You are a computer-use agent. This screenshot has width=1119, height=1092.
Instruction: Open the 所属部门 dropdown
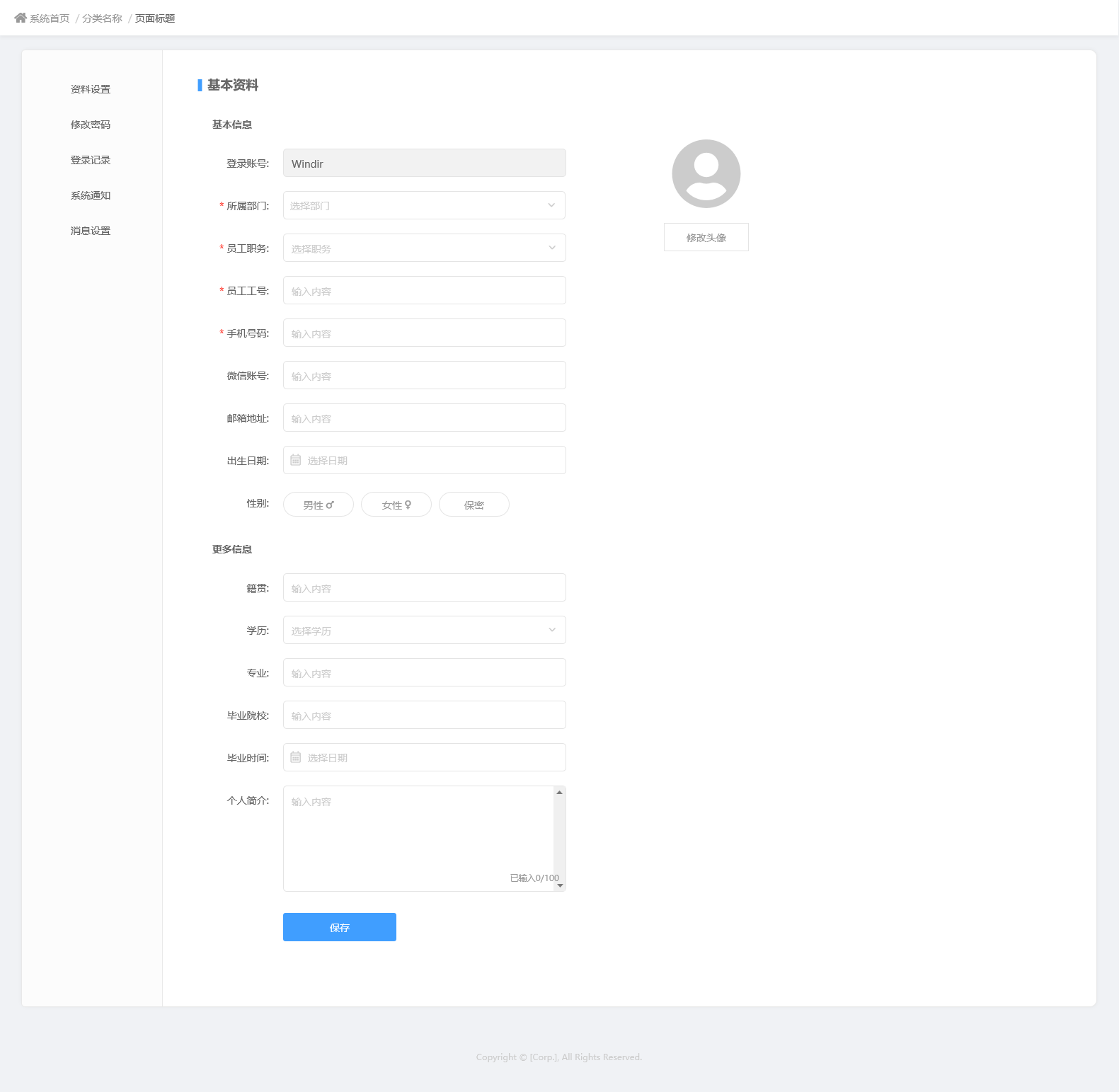[425, 205]
